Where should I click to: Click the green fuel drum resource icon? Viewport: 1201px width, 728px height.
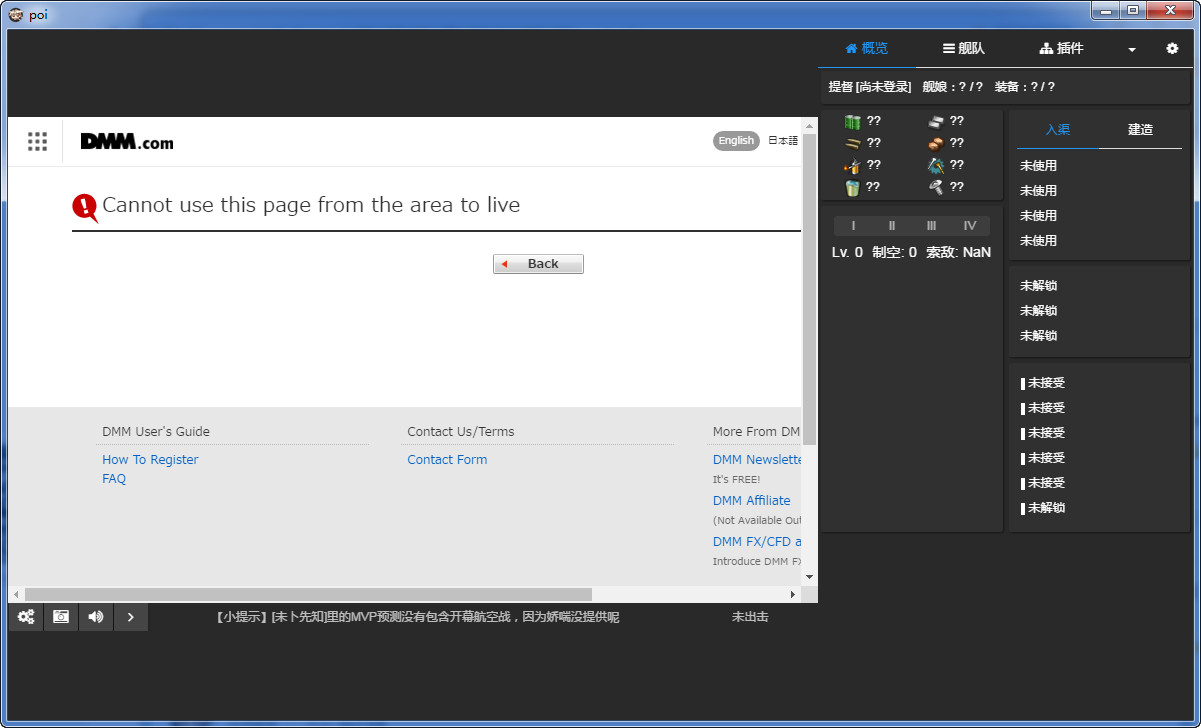(852, 122)
